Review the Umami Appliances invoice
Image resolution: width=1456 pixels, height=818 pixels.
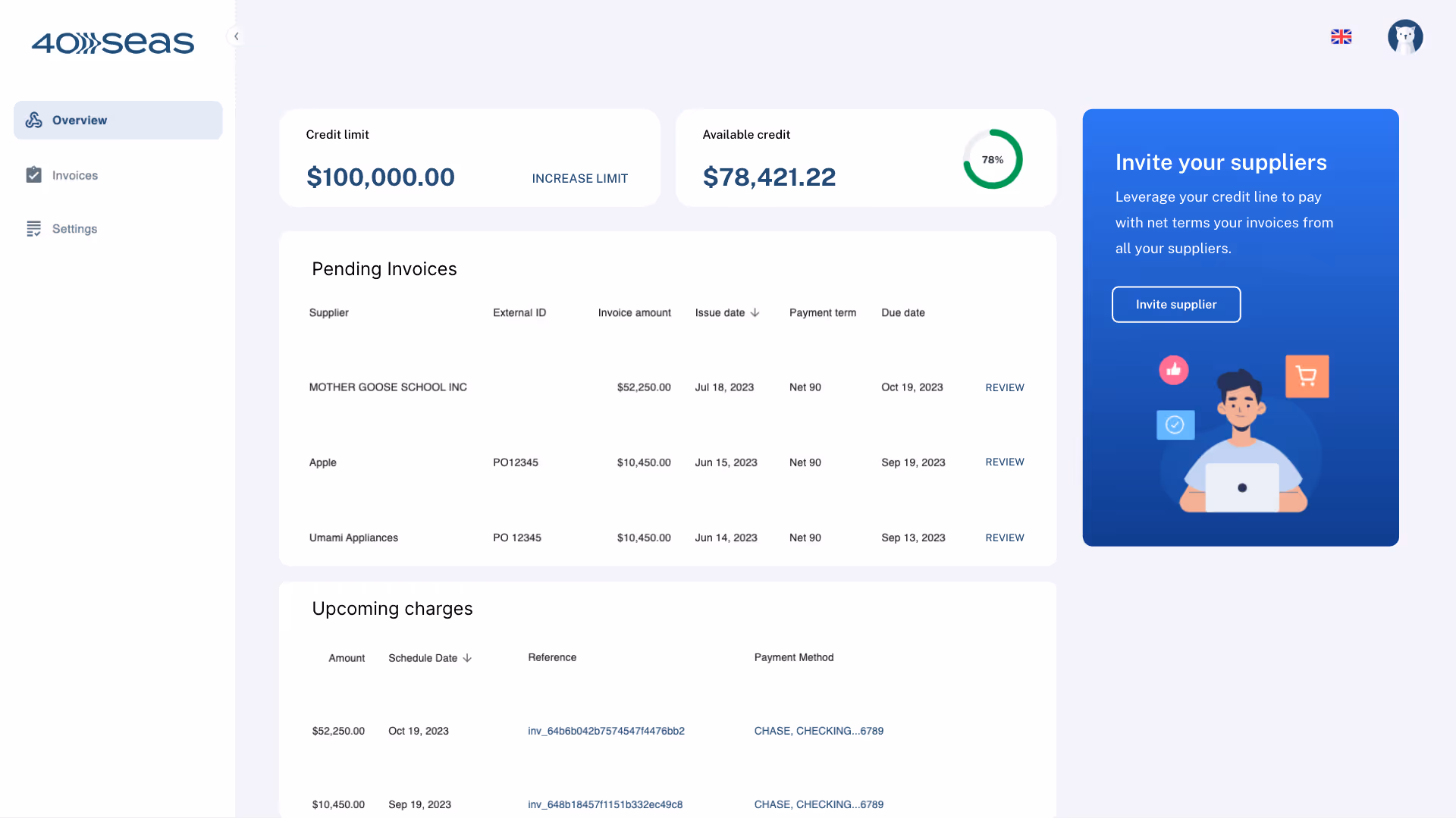tap(1004, 537)
